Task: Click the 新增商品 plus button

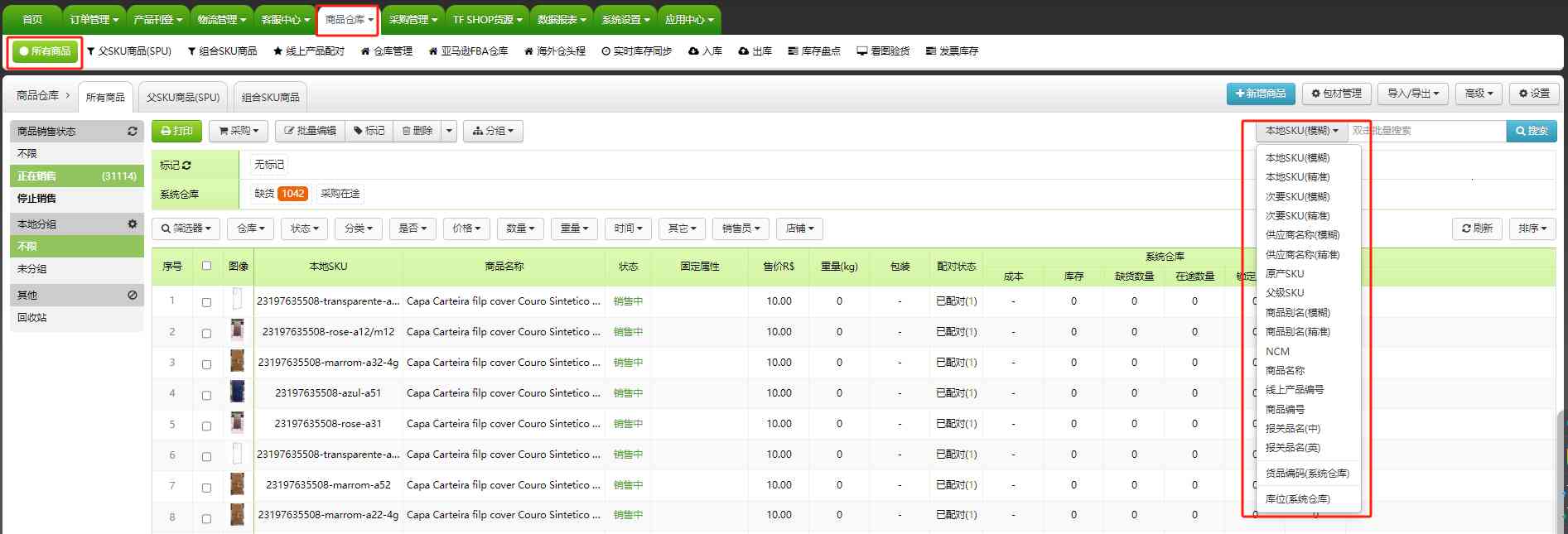Action: (1261, 94)
